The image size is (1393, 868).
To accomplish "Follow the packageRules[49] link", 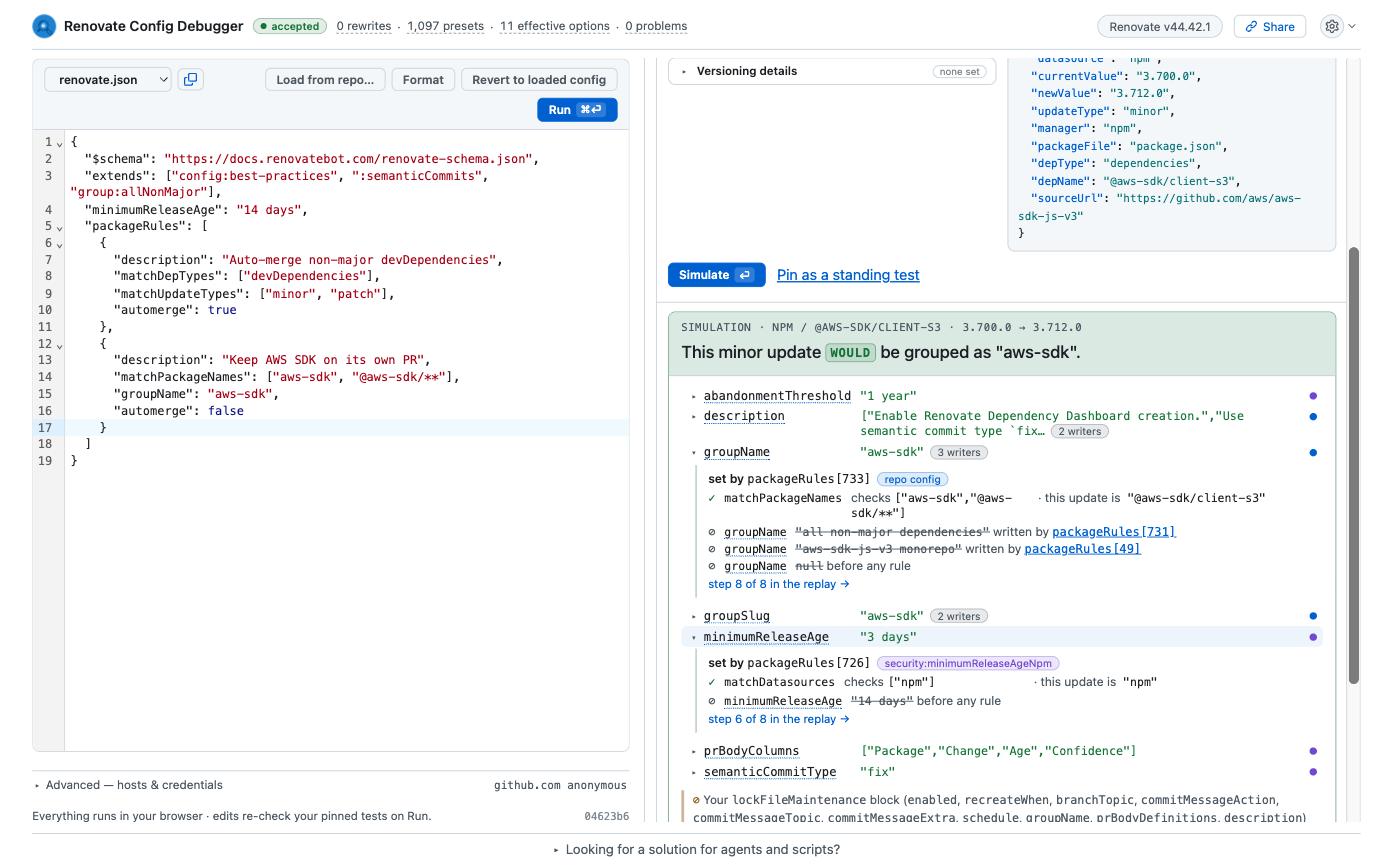I will pos(1082,549).
